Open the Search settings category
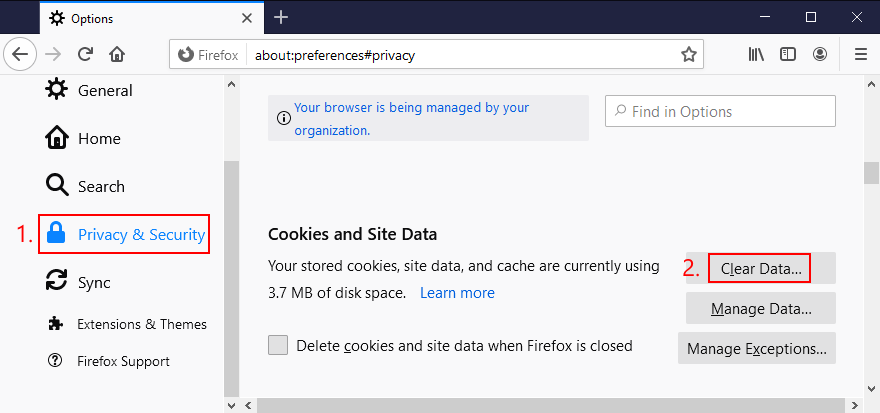The width and height of the screenshot is (880, 413). pos(100,186)
